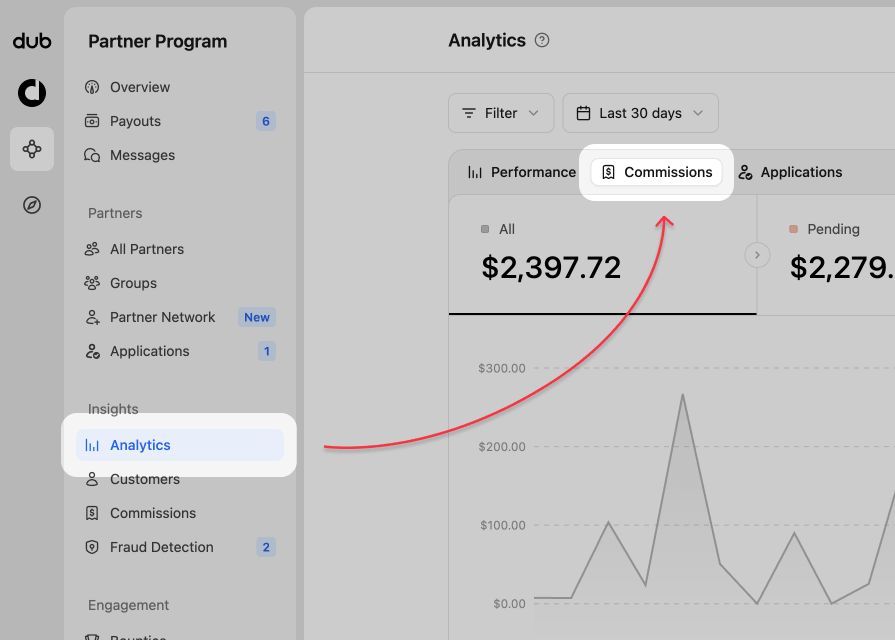895x640 pixels.
Task: Click the Groups icon
Action: click(x=92, y=283)
